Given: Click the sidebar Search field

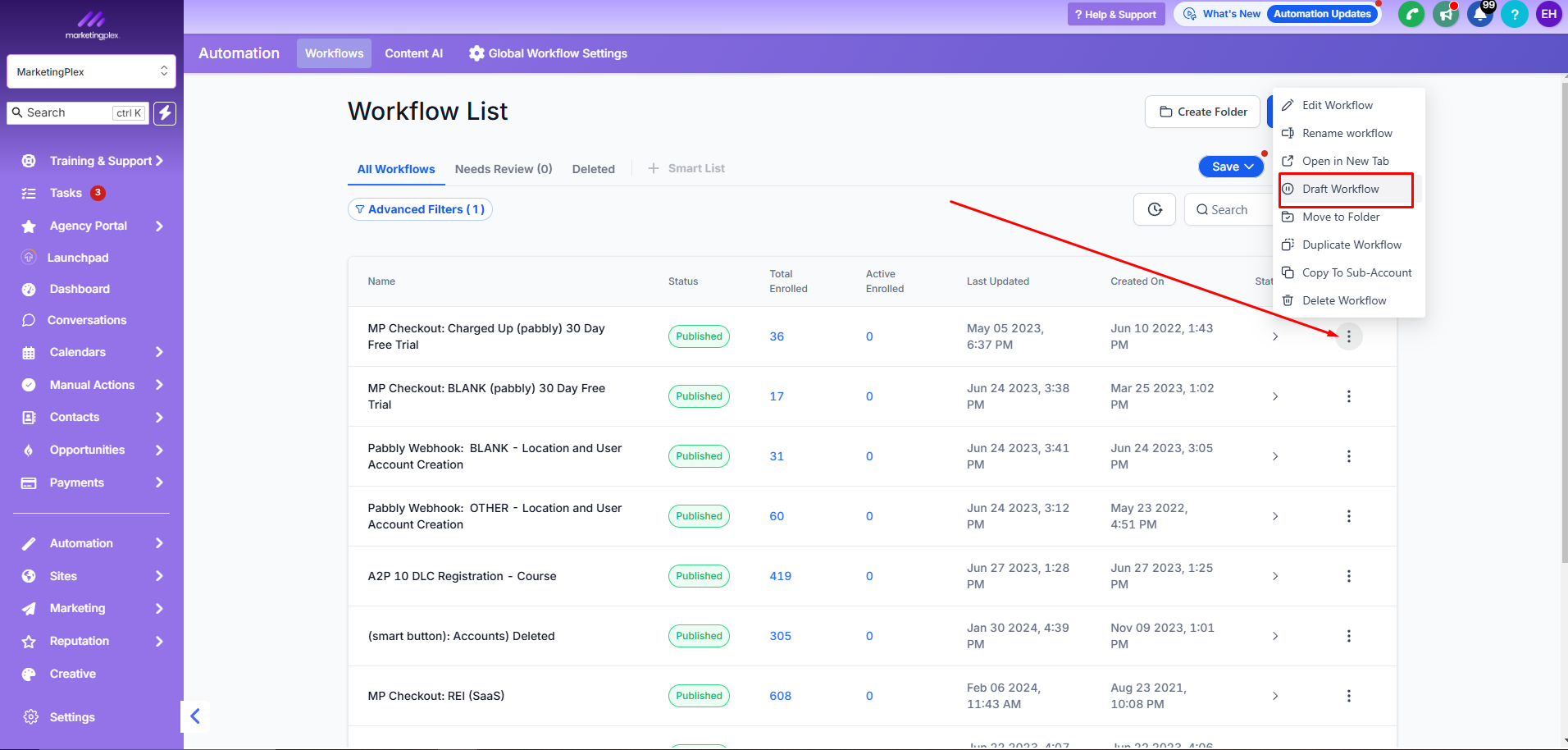Looking at the screenshot, I should (x=78, y=113).
